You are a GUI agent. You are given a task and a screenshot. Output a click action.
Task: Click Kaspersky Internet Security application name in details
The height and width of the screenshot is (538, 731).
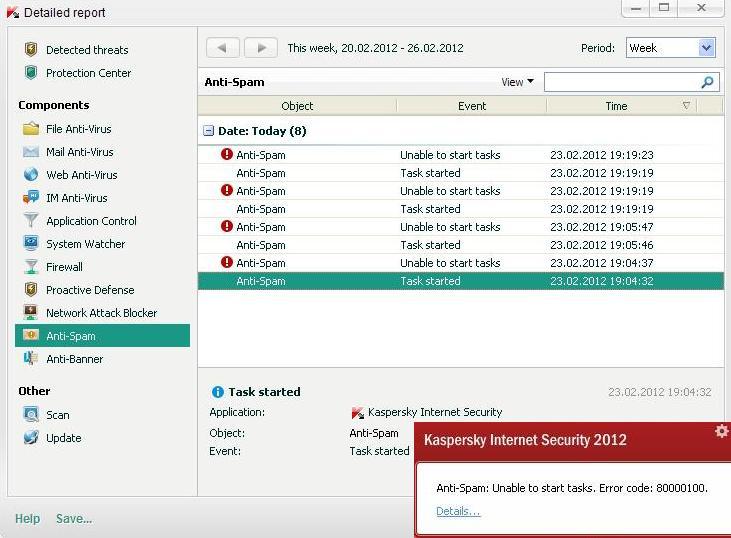[435, 412]
